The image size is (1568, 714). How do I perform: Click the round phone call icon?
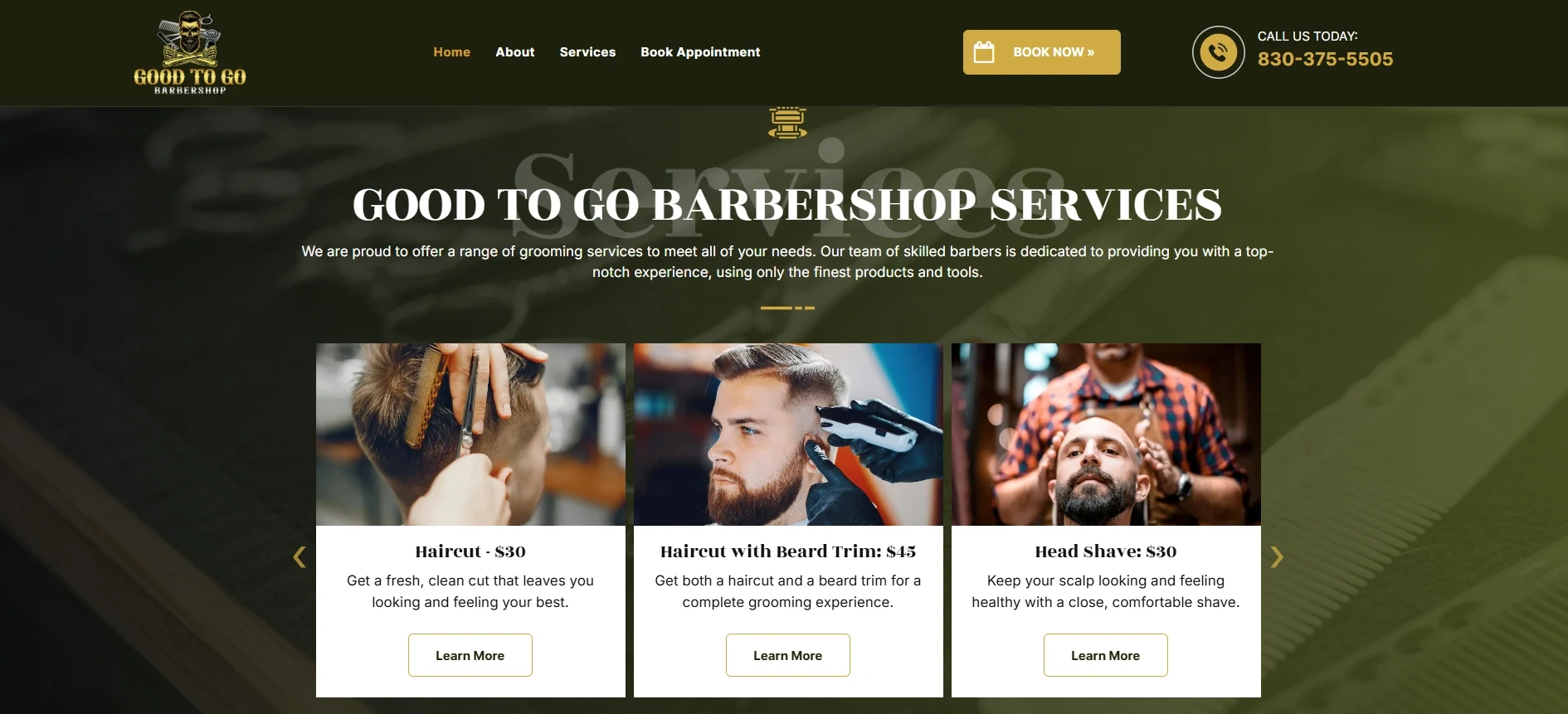tap(1218, 52)
